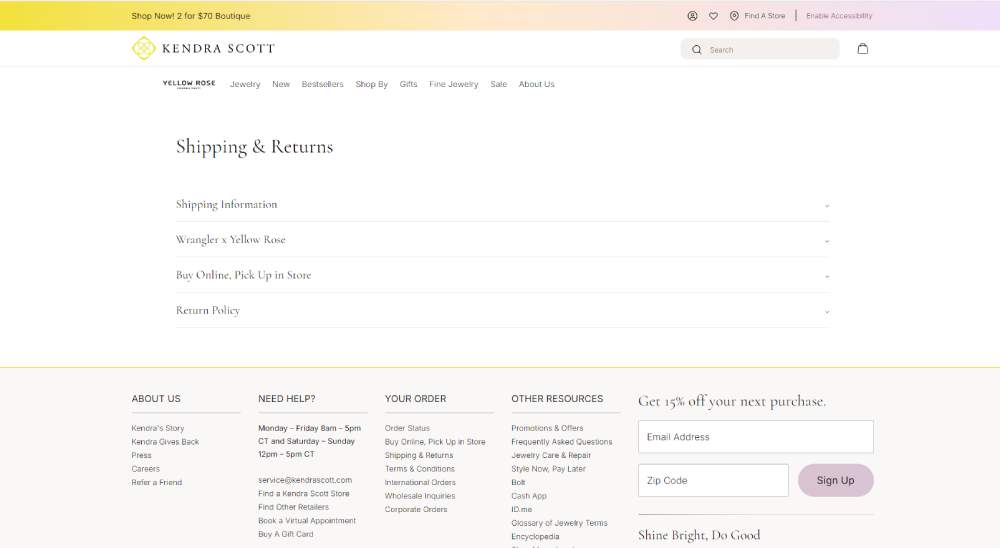Open Buy A Gift Card link

[x=286, y=534]
